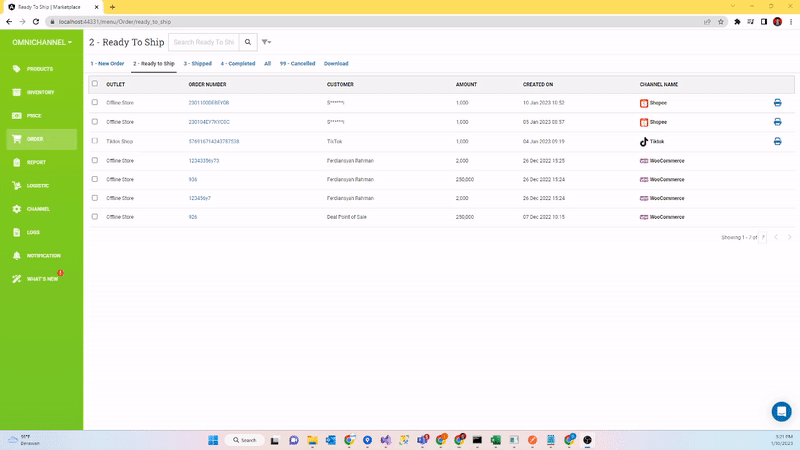Viewport: 800px width, 450px height.
Task: Go to the previous results page
Action: click(776, 237)
